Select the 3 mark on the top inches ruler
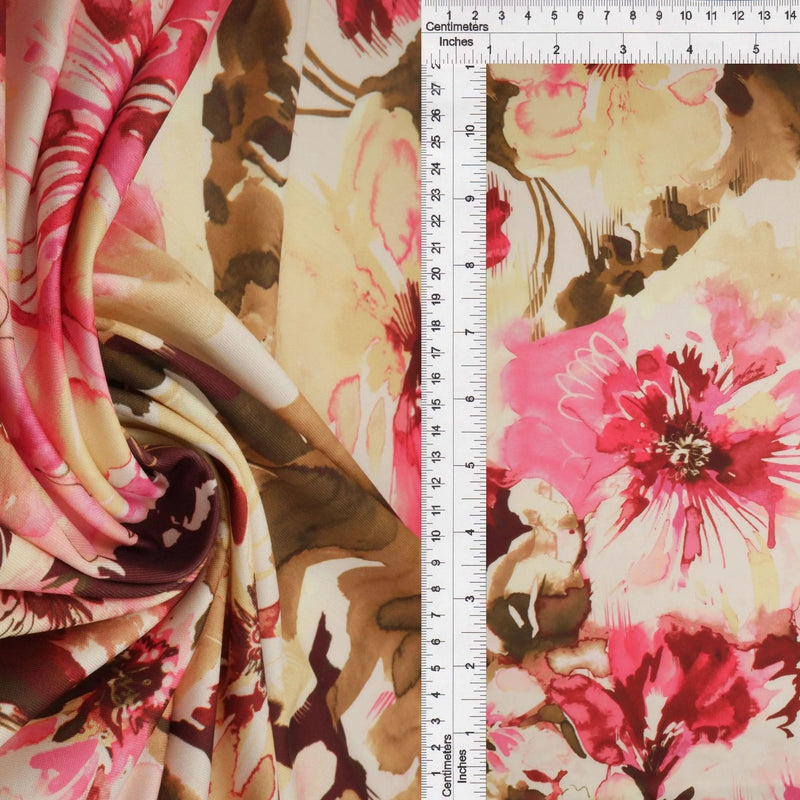Viewport: 800px width, 800px height. click(x=623, y=49)
